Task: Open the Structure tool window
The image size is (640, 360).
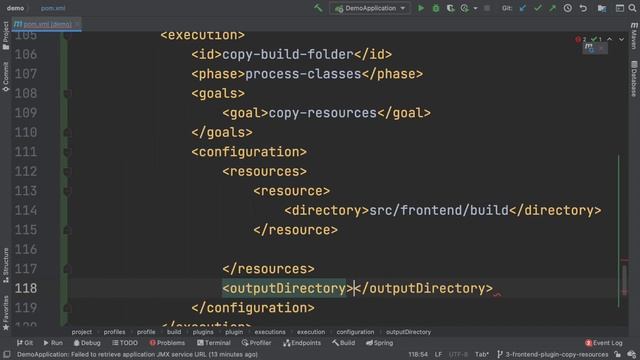Action: pos(5,266)
